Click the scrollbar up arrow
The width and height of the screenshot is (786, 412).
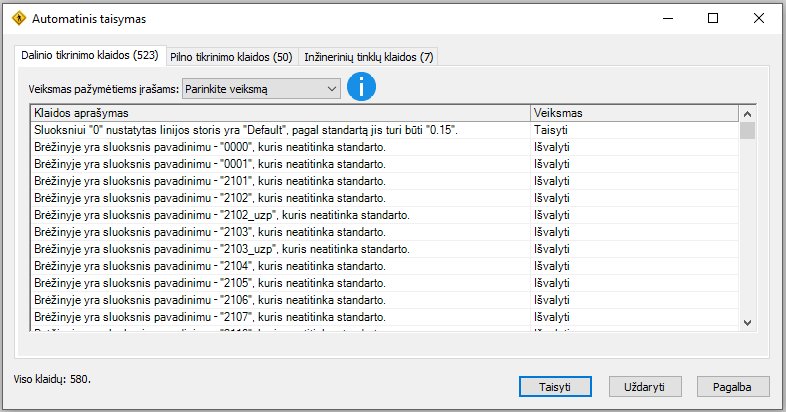coord(747,114)
